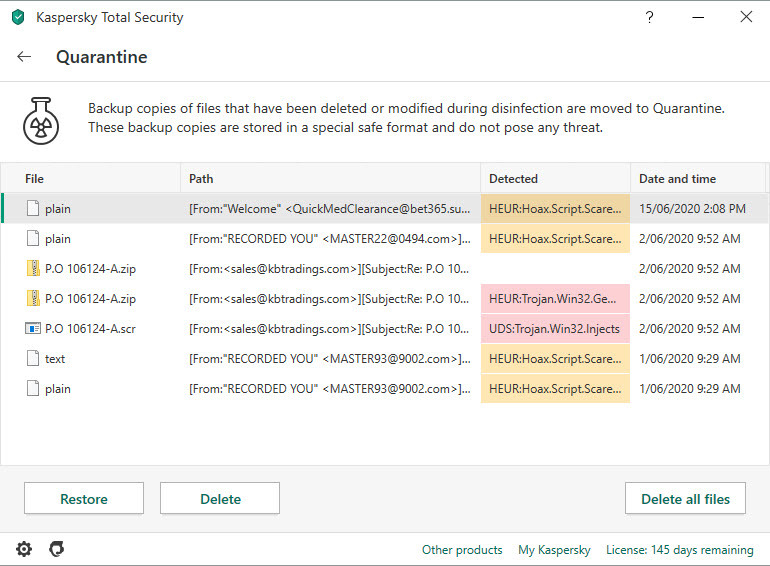
Task: Open the Other products link
Action: [462, 550]
